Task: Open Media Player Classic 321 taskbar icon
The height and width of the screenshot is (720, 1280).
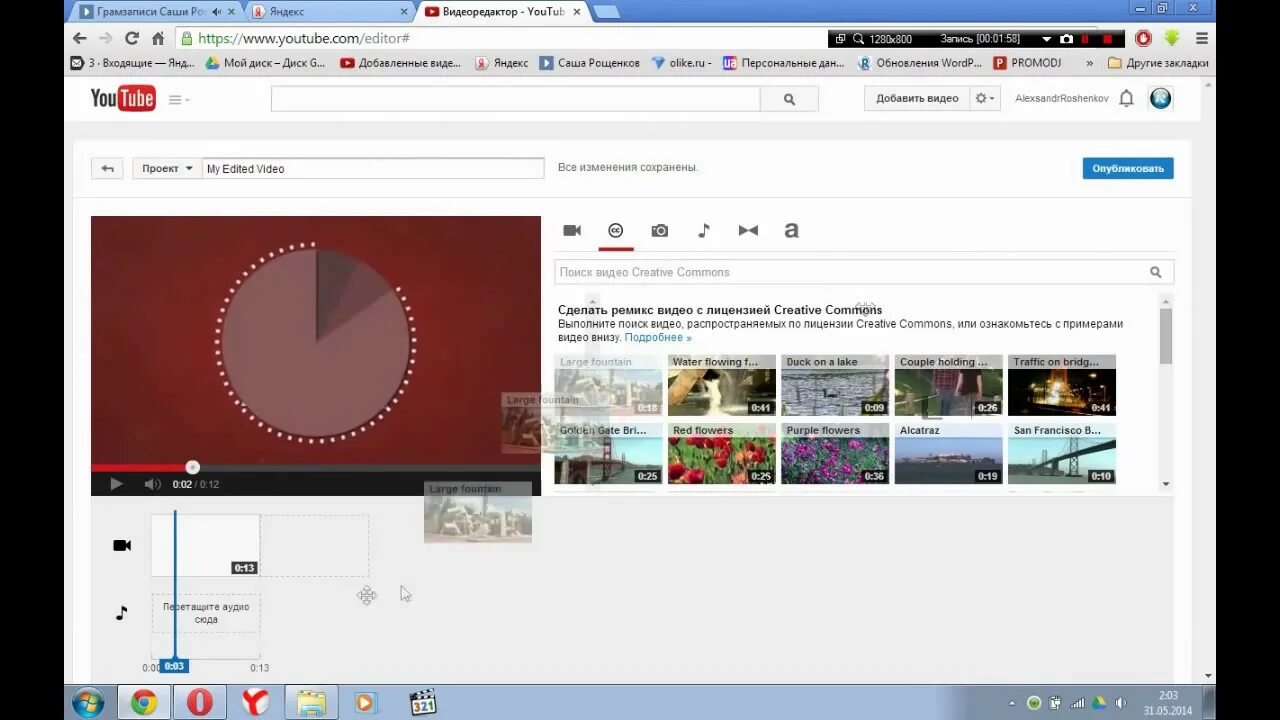Action: (x=423, y=703)
